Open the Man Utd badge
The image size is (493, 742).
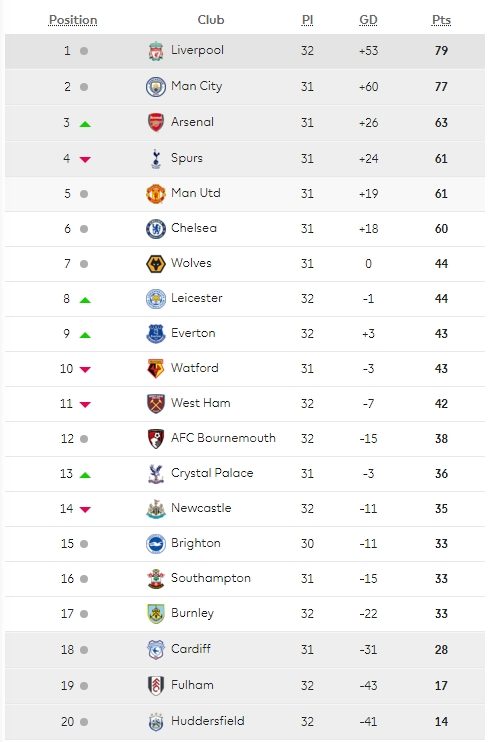point(156,194)
